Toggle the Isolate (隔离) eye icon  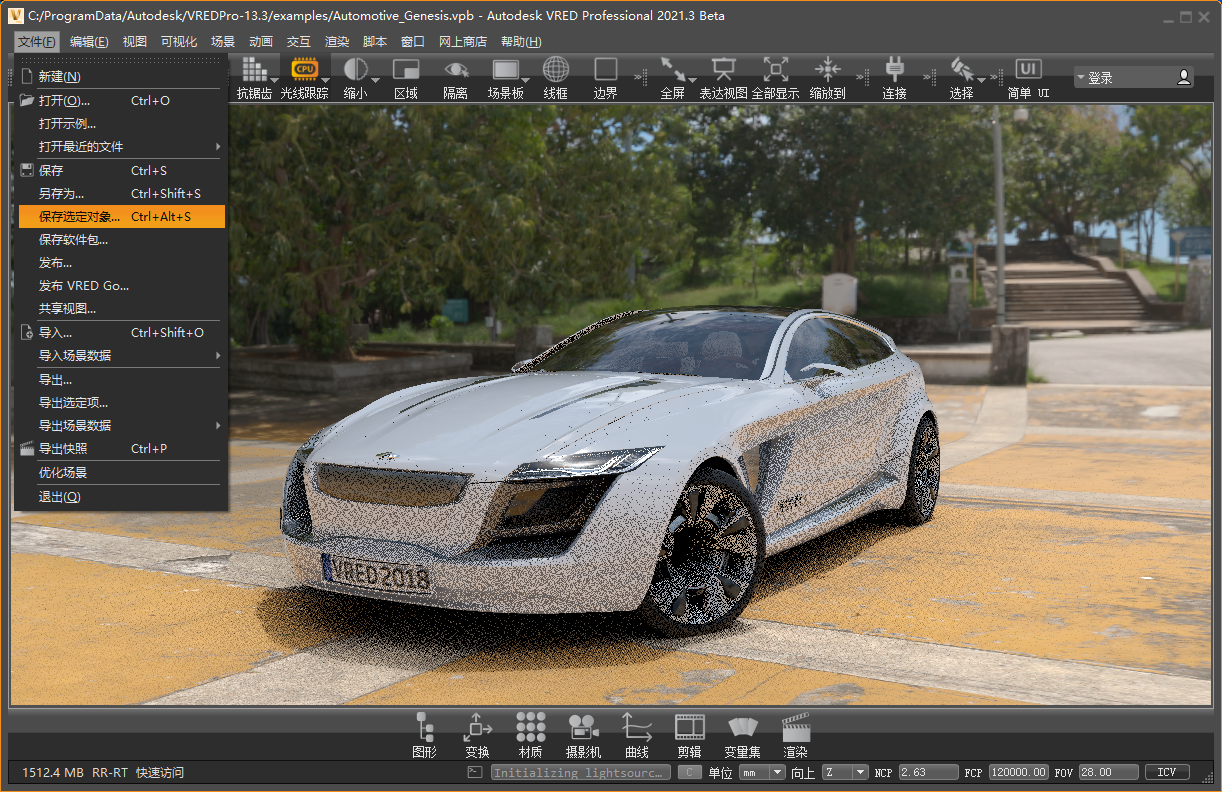[456, 70]
